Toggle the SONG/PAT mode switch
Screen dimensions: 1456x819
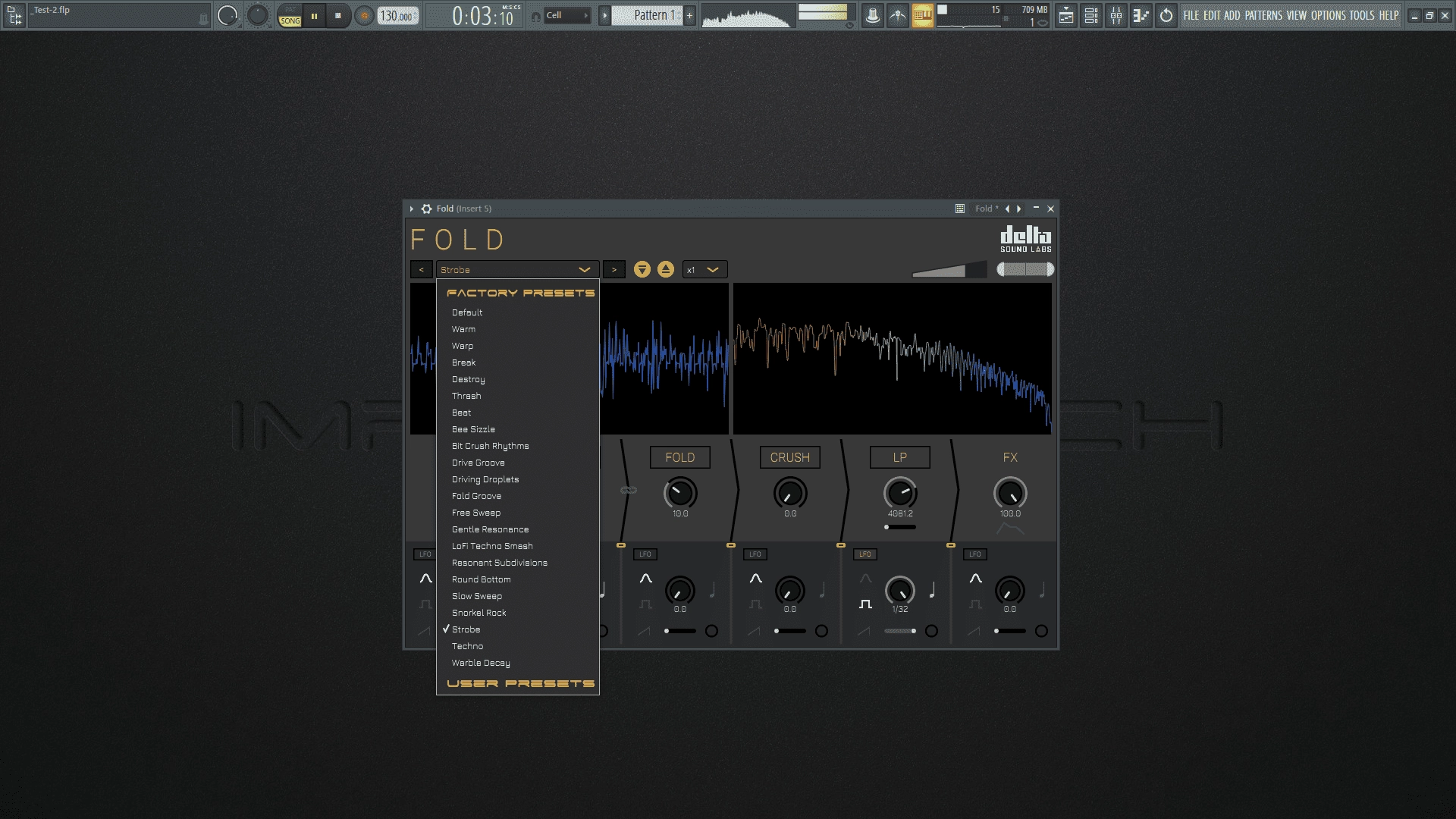point(290,15)
